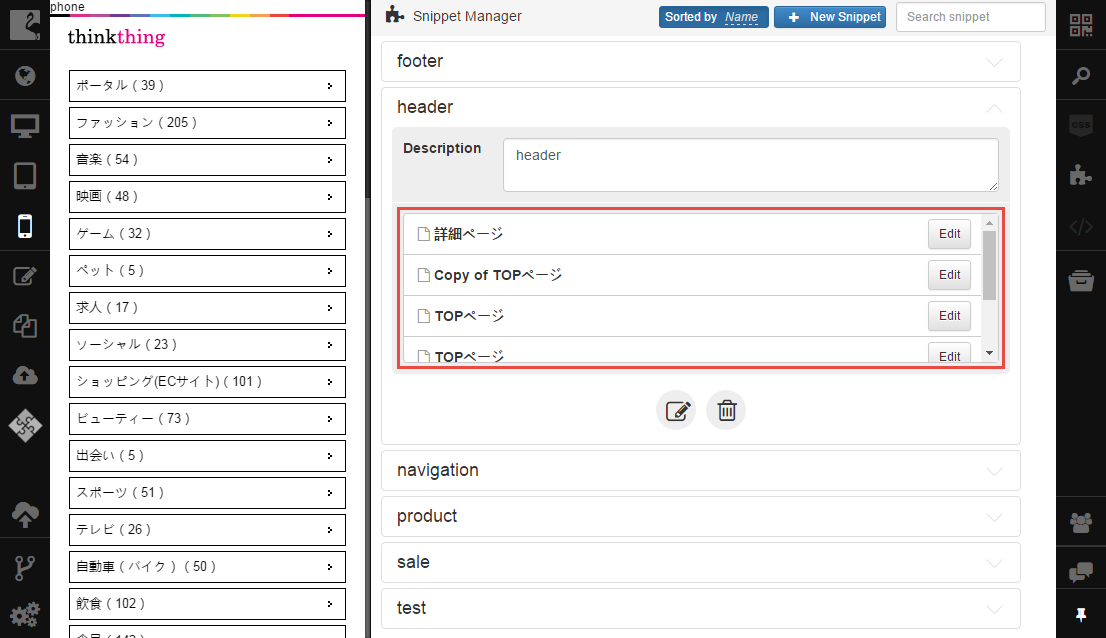Click the pin icon at bottom right
Image resolution: width=1106 pixels, height=638 pixels.
(x=1081, y=615)
